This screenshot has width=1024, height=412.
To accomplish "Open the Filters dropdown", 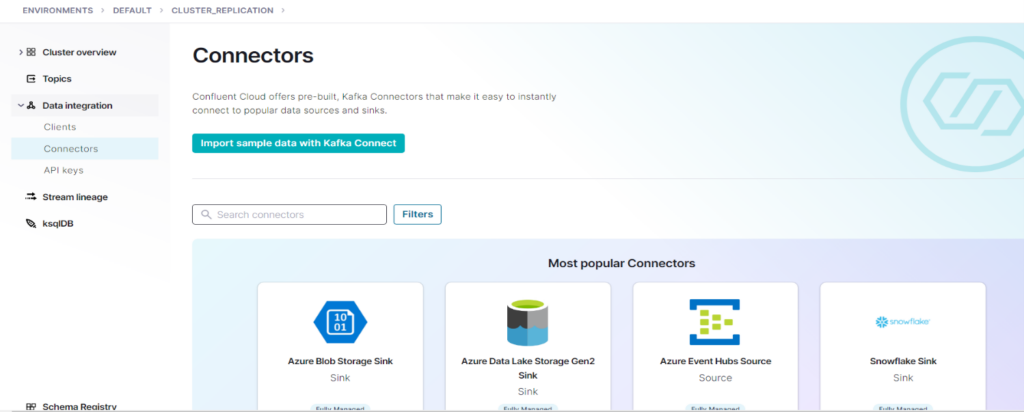I will click(417, 214).
